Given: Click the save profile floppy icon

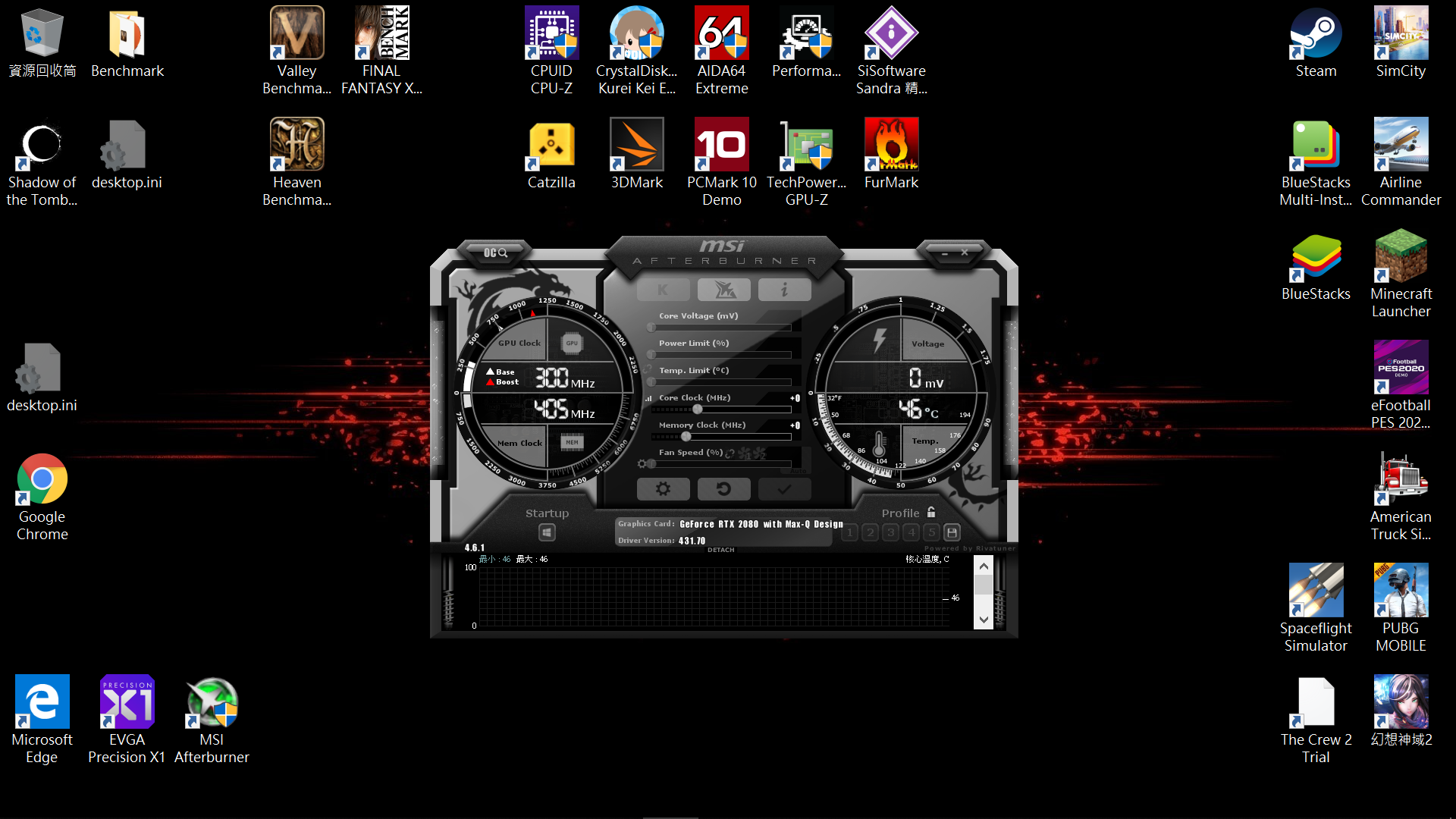Looking at the screenshot, I should click(952, 532).
